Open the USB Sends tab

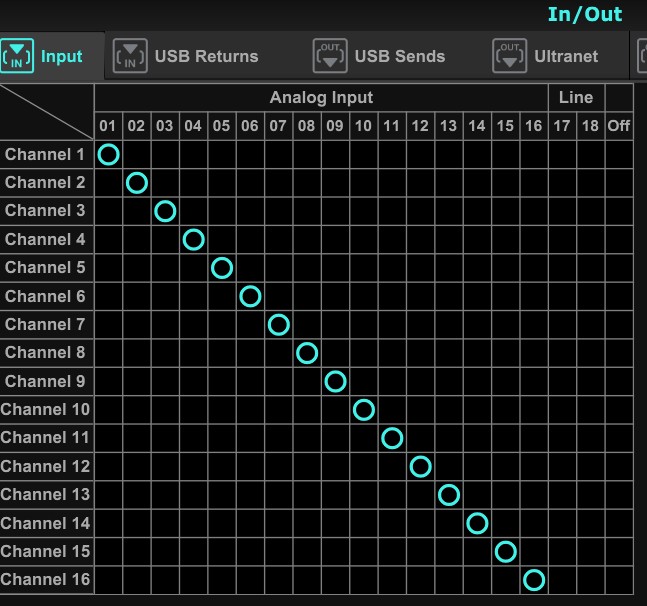[x=399, y=56]
